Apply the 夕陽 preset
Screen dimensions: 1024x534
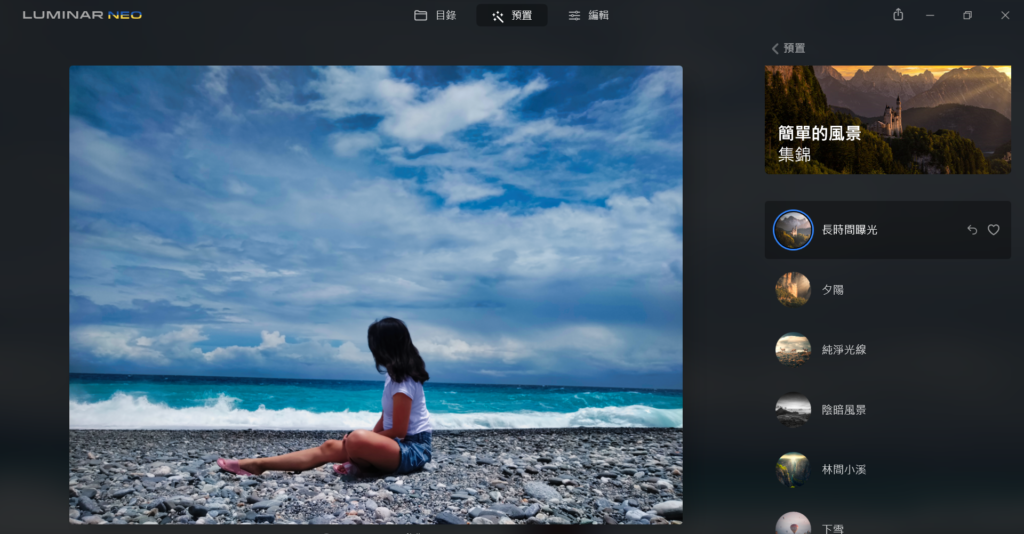tap(888, 289)
